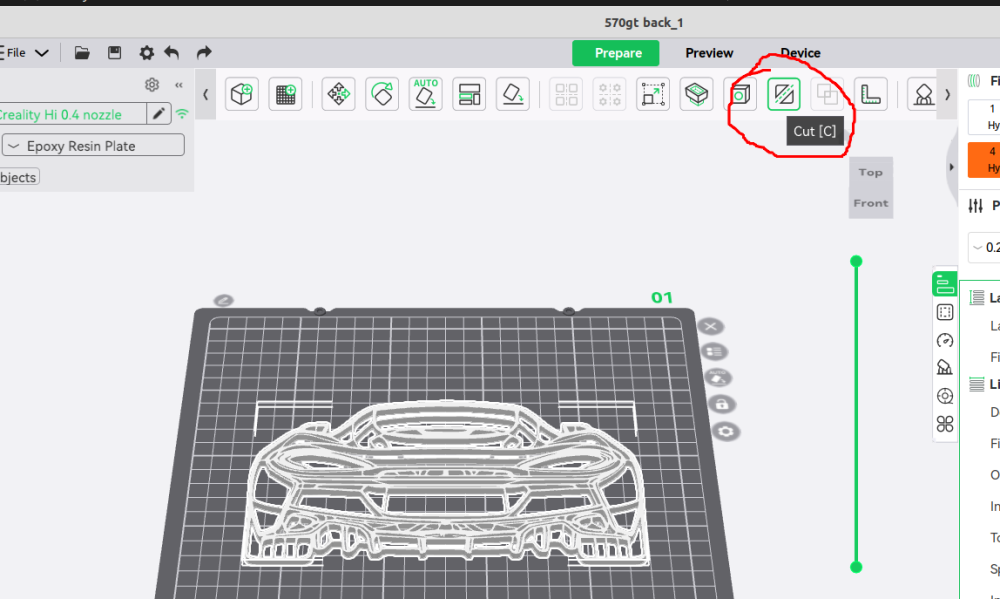1000x599 pixels.
Task: Click the cube with hole toolbar icon
Action: pos(740,94)
